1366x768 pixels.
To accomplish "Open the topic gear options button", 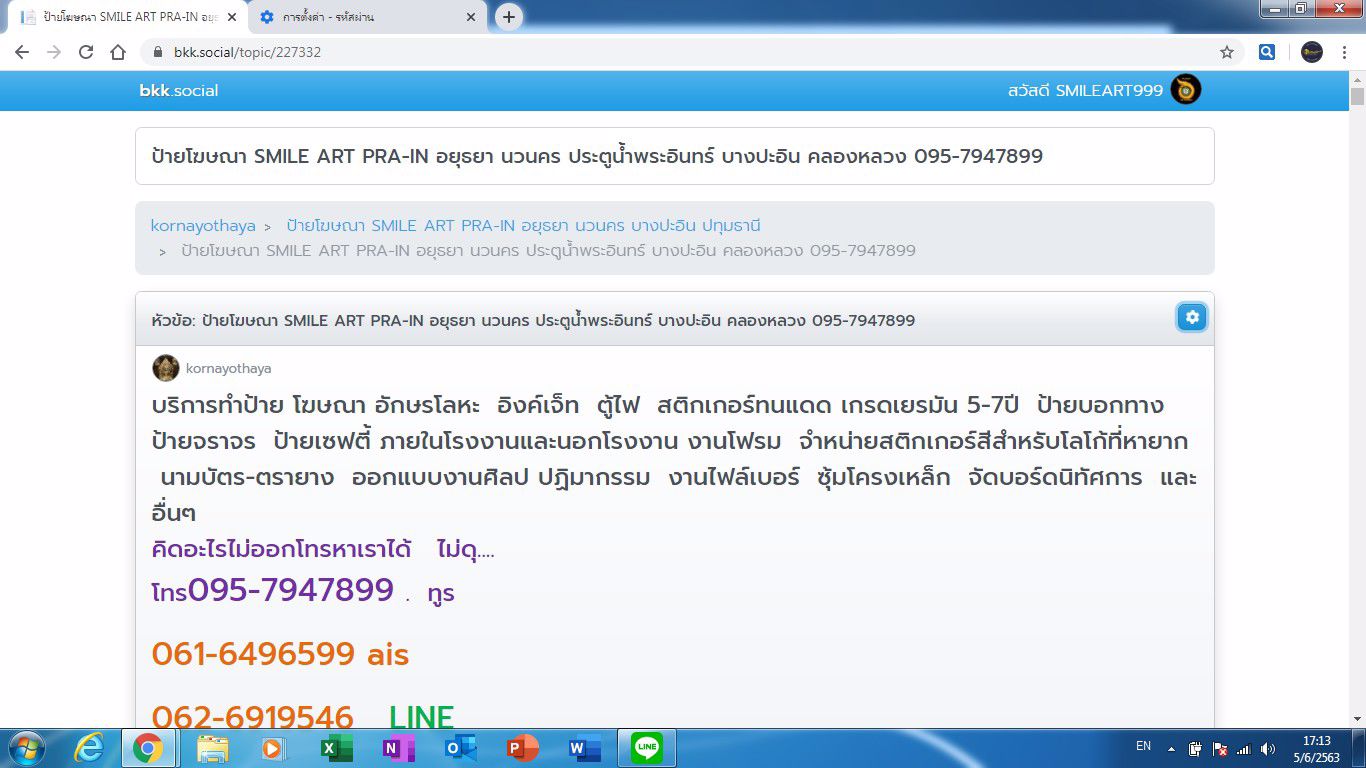I will [1192, 317].
